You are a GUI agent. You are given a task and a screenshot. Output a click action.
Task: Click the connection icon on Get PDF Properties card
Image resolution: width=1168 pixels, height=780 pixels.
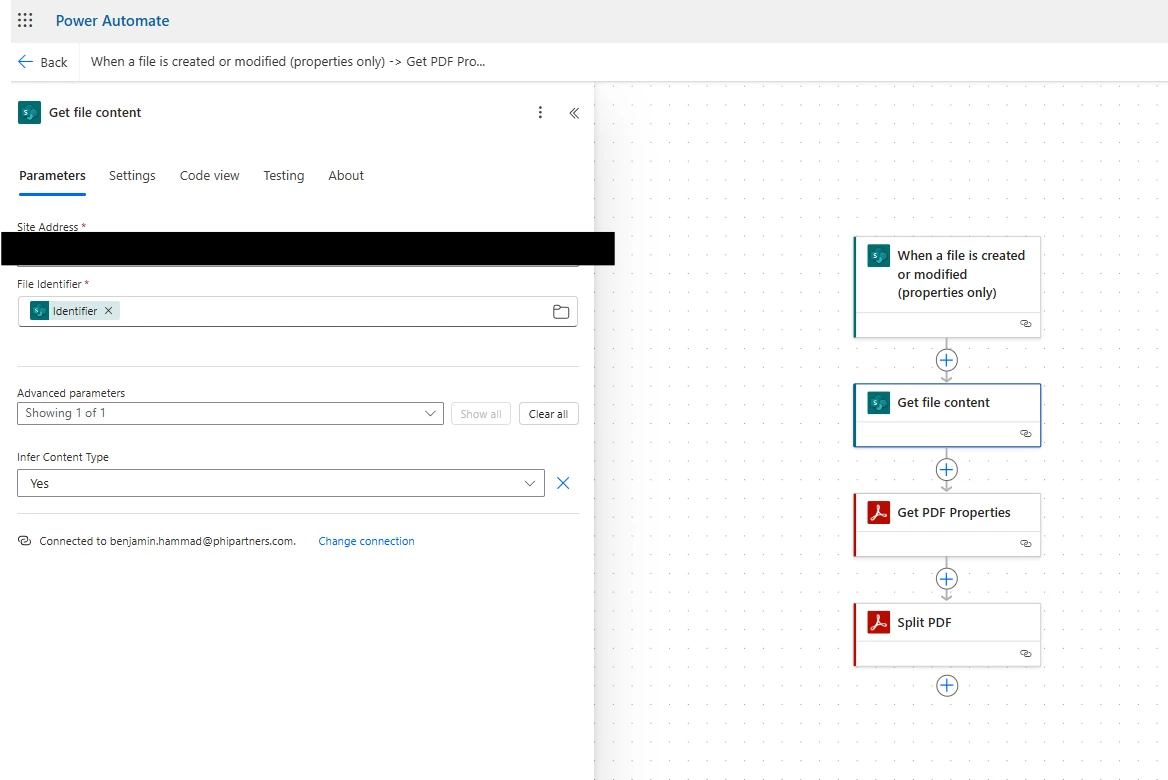click(x=1026, y=544)
